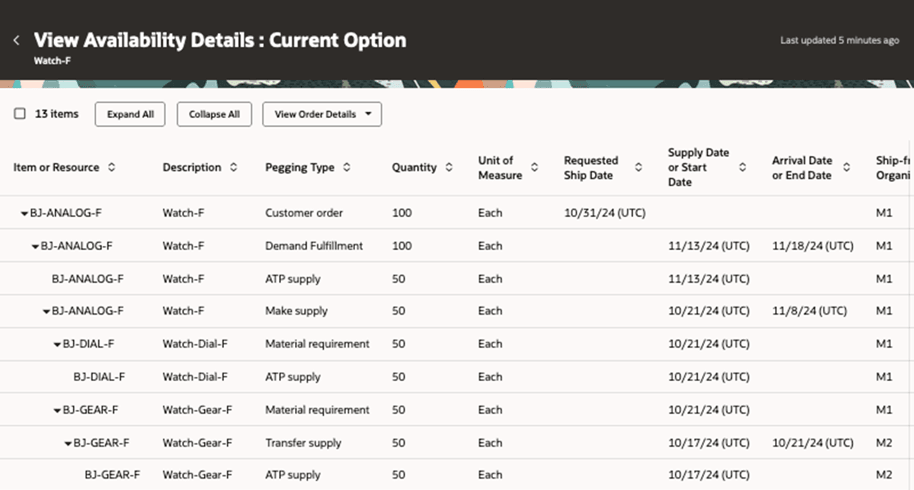Collapse the Make supply BJ-ANALOG-F row
This screenshot has height=490, width=914.
pos(46,311)
